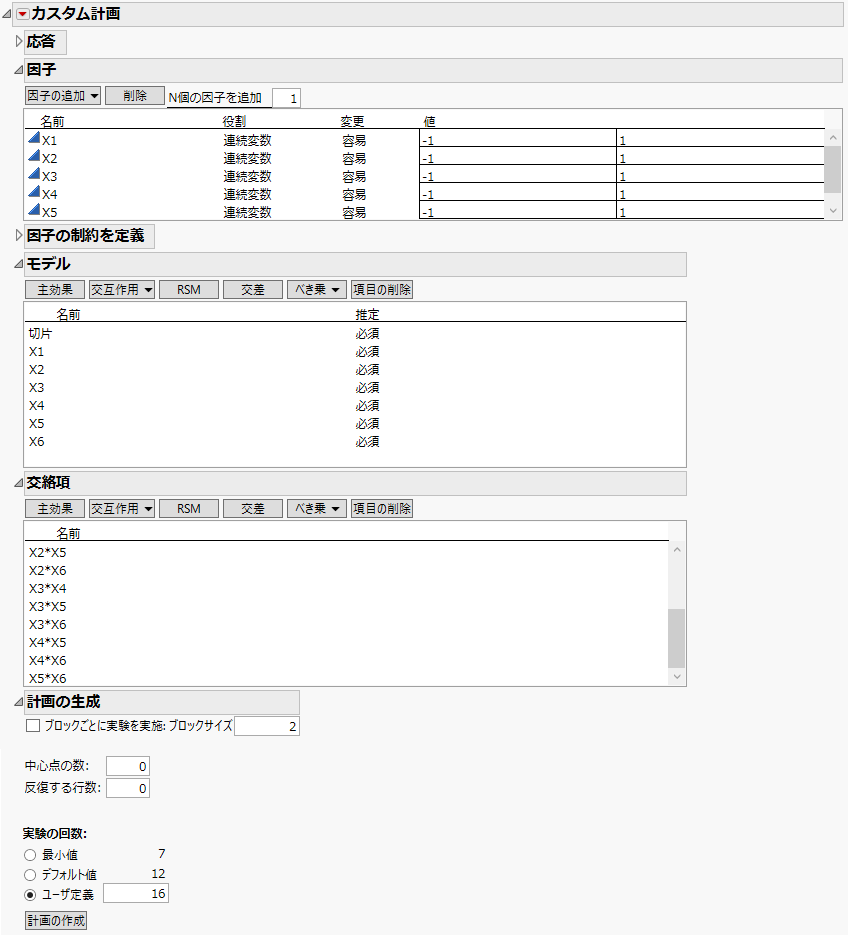This screenshot has width=848, height=935.
Task: Expand the 因子の制約を定義 section
Action: pyautogui.click(x=18, y=236)
